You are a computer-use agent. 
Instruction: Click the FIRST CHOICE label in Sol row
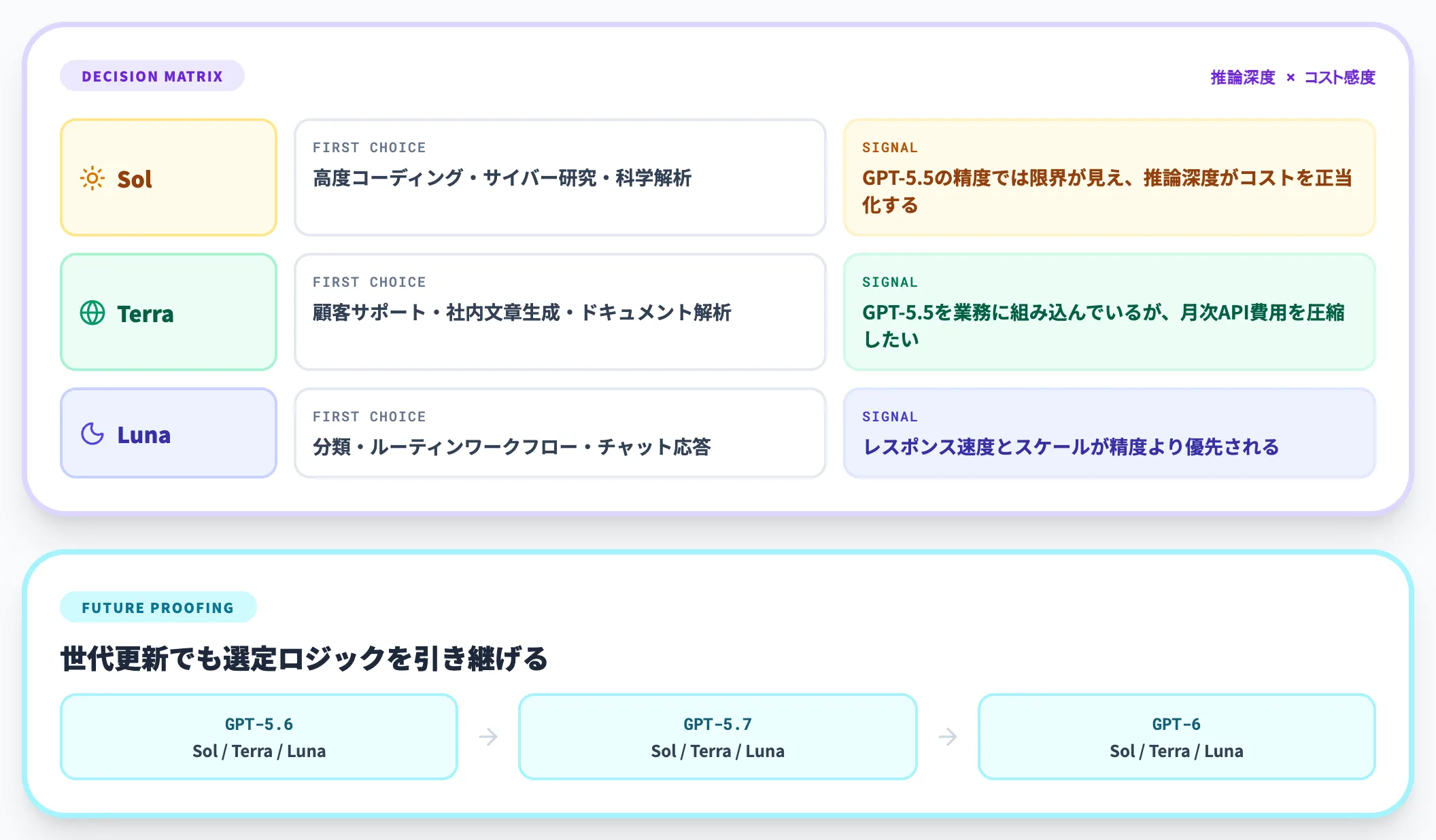369,147
